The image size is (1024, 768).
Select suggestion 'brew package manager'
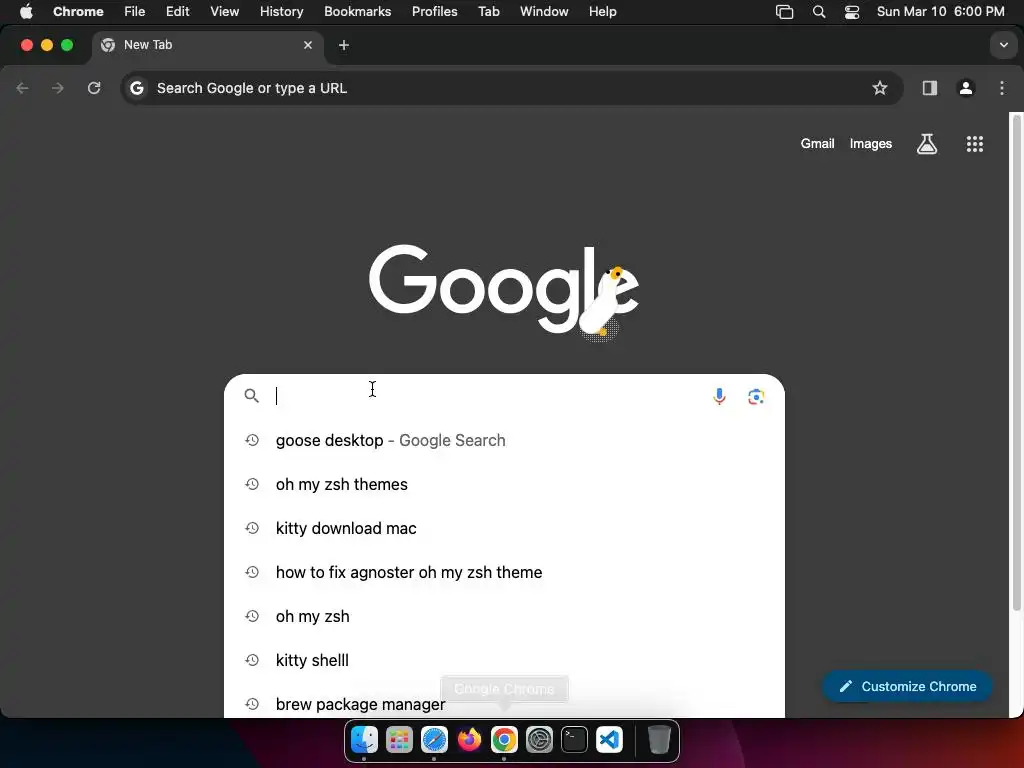[504, 704]
